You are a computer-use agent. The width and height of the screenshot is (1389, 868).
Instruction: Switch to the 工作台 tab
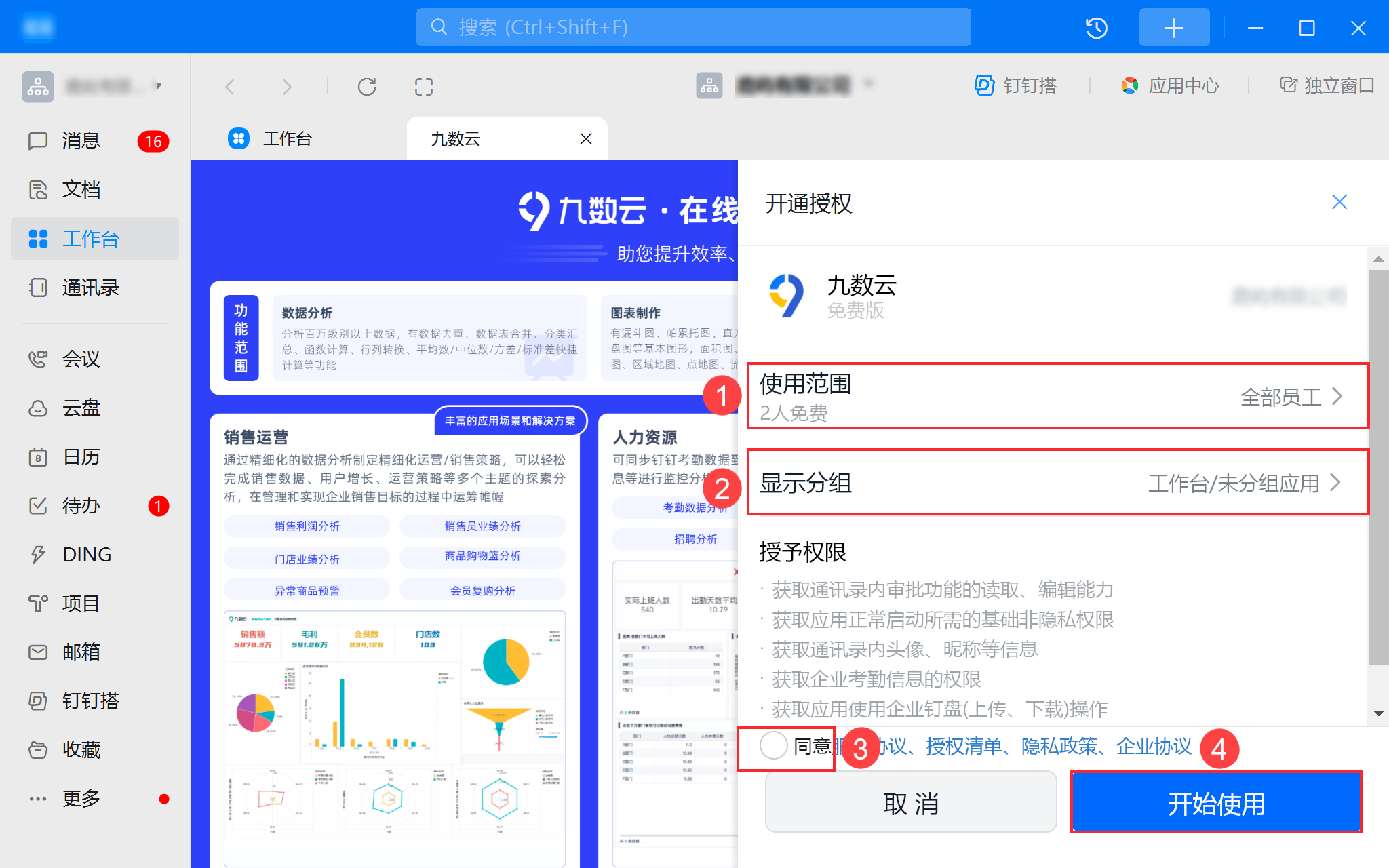tap(287, 139)
